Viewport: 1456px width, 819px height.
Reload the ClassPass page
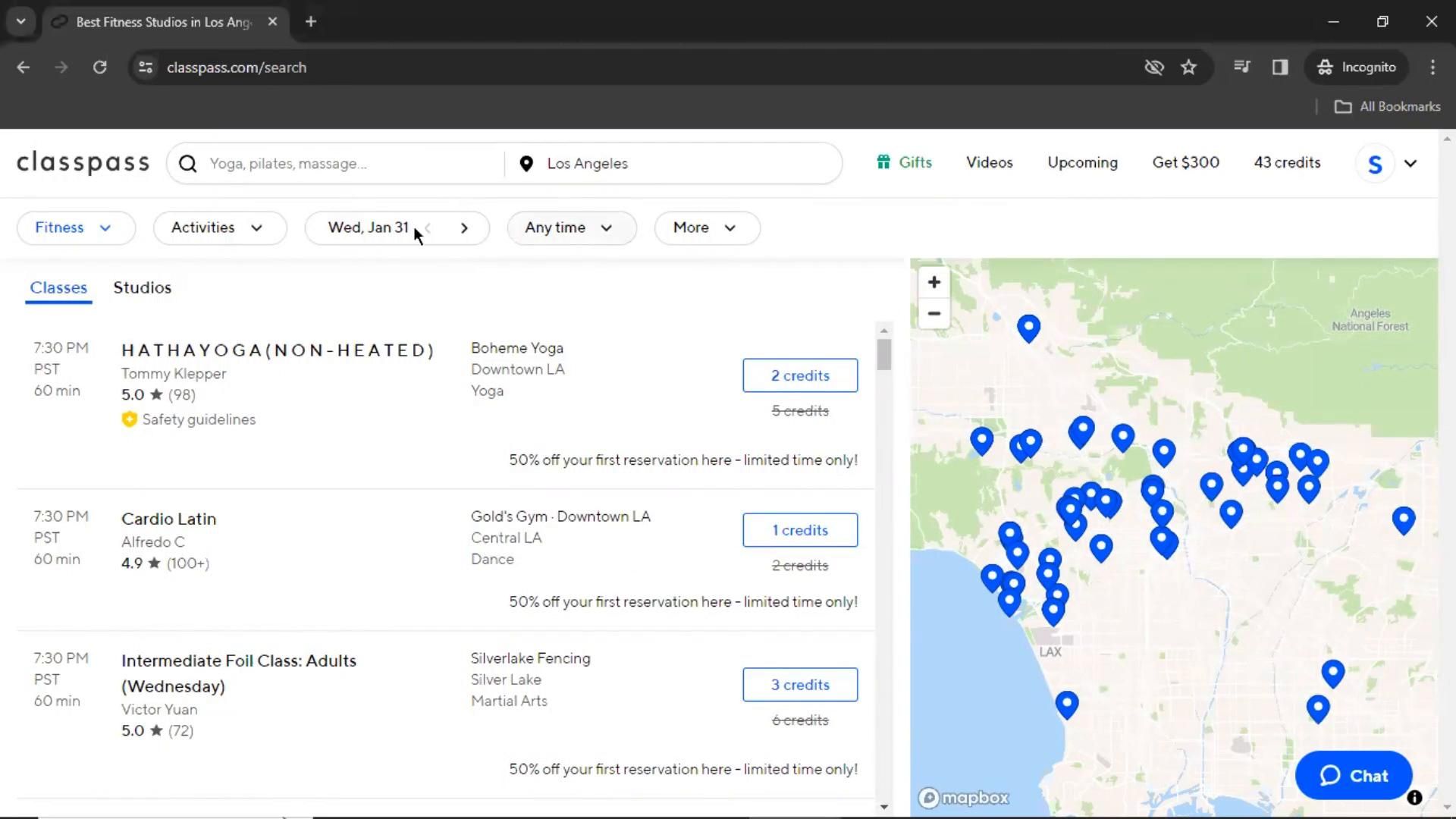pyautogui.click(x=99, y=67)
